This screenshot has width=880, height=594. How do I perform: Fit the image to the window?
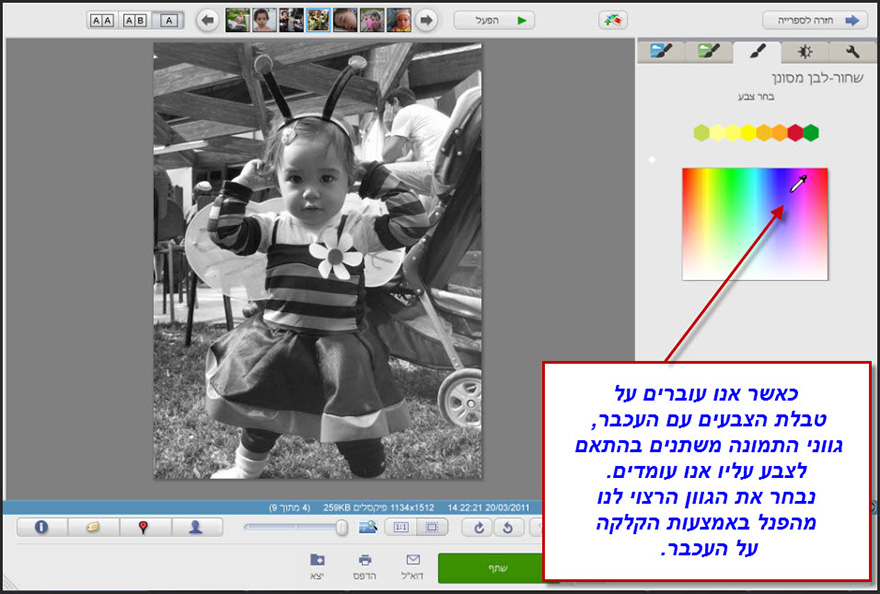(433, 527)
